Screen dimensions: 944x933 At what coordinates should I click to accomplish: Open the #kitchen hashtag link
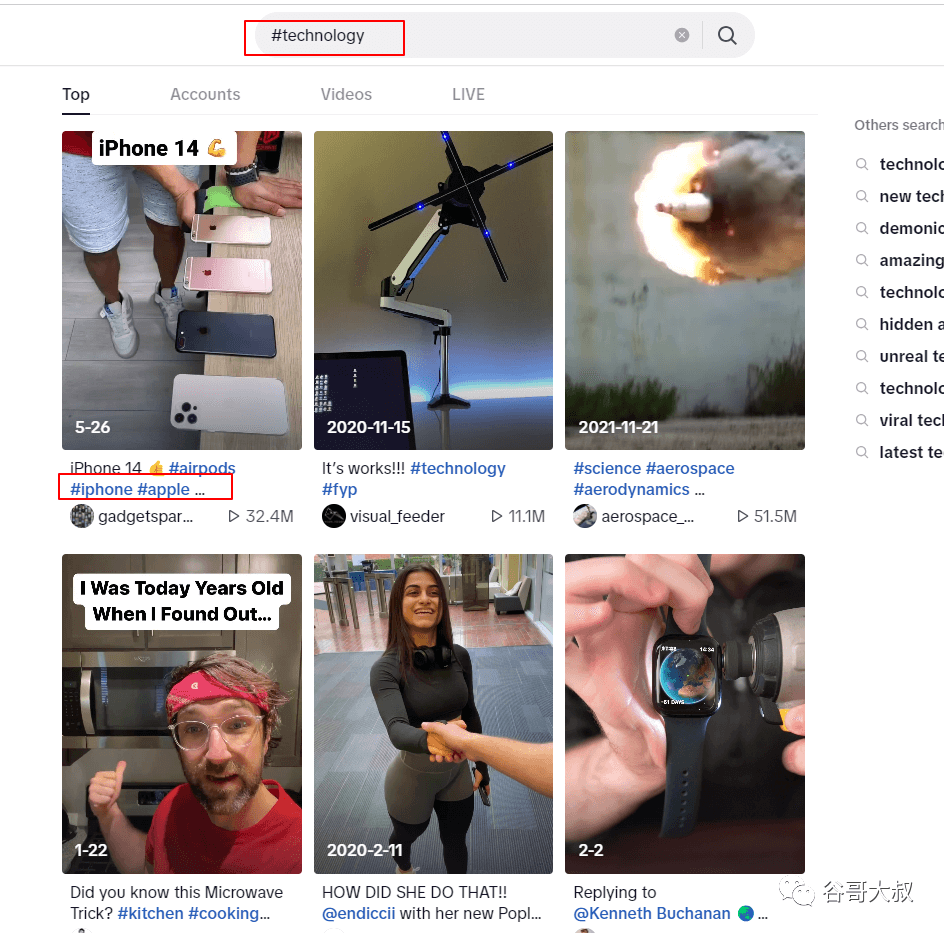coord(150,913)
